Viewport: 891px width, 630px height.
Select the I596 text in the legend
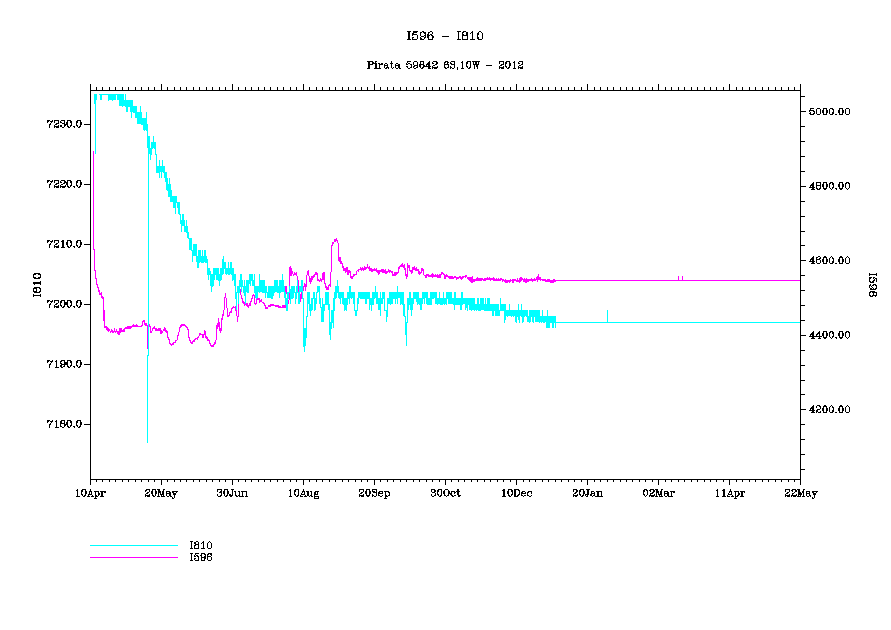pyautogui.click(x=201, y=557)
